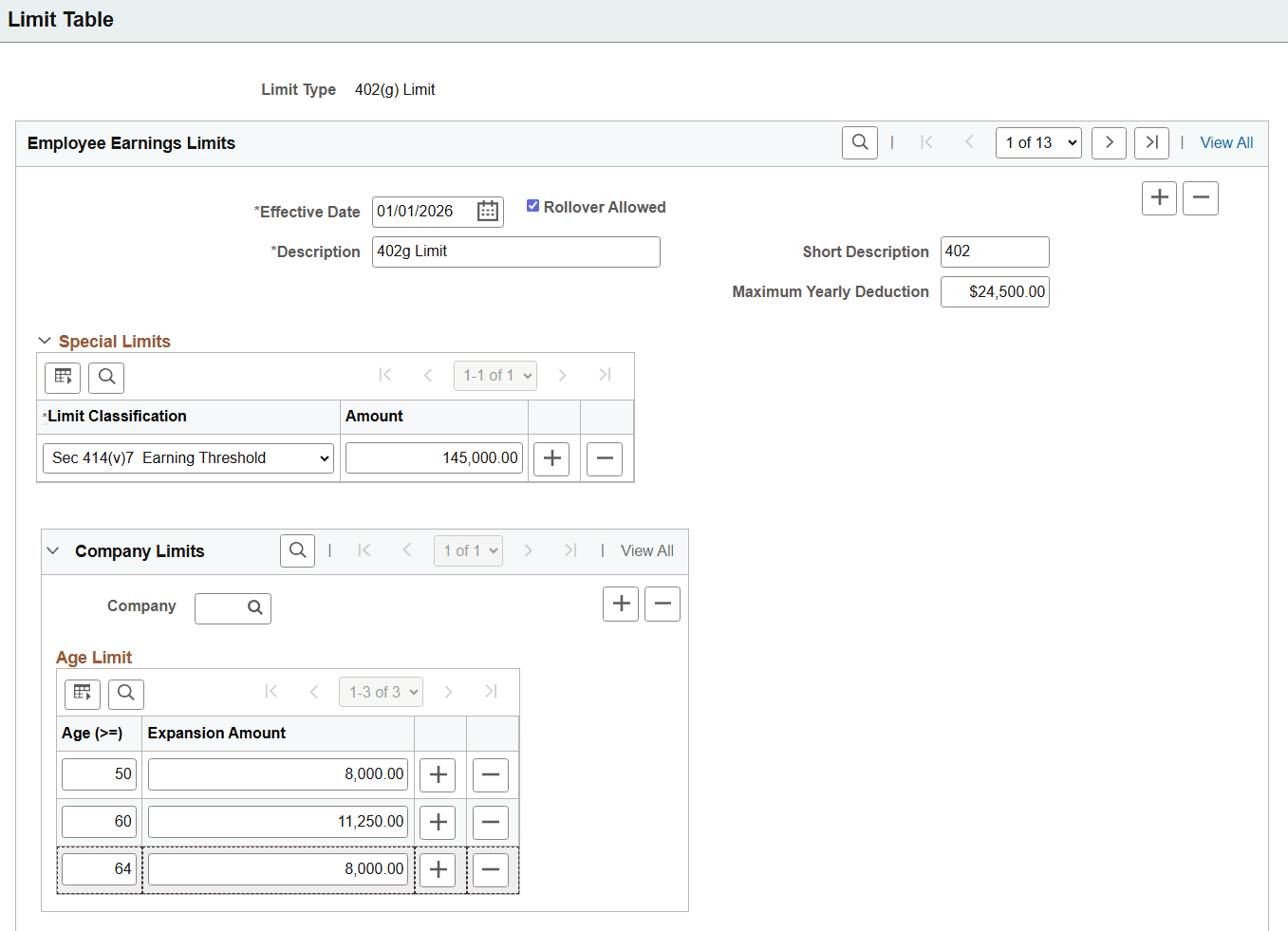Add a row after age 60
This screenshot has width=1288, height=931.
pyautogui.click(x=438, y=822)
